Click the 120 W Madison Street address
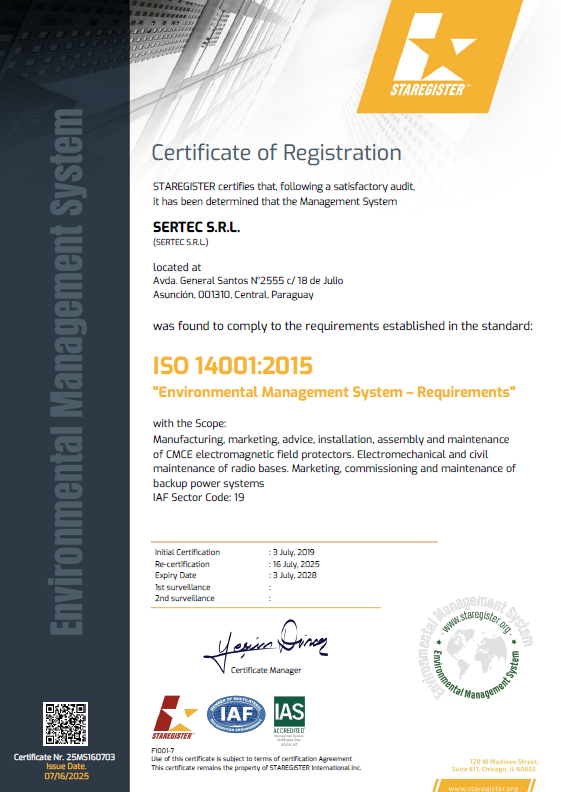The height and width of the screenshot is (792, 561). tap(504, 761)
